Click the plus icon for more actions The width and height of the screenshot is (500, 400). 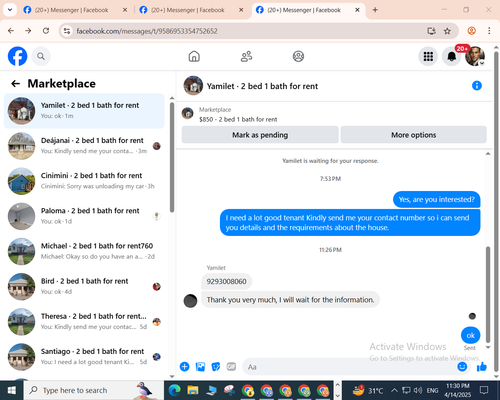click(x=184, y=367)
